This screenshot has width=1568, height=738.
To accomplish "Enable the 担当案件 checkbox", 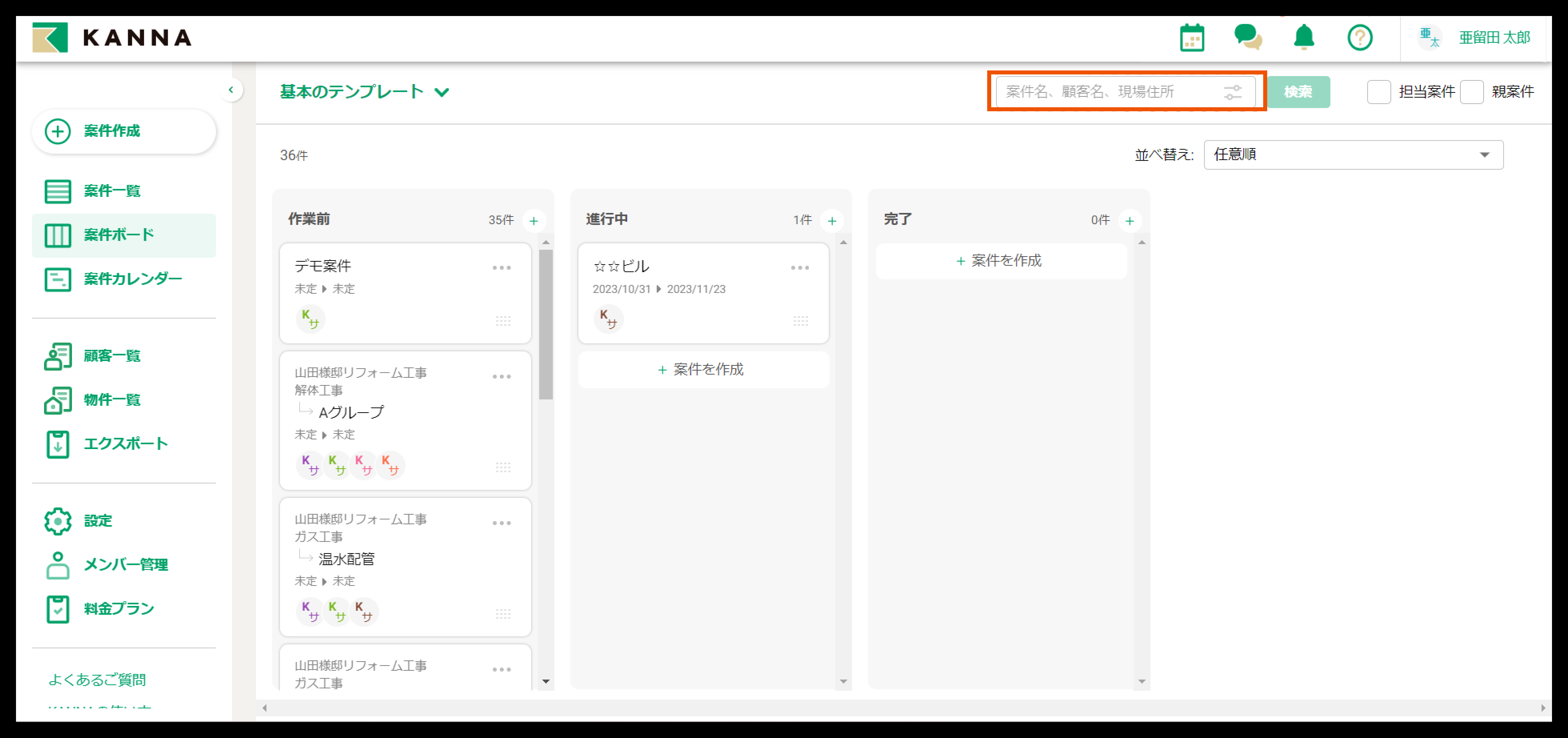I will [1379, 92].
